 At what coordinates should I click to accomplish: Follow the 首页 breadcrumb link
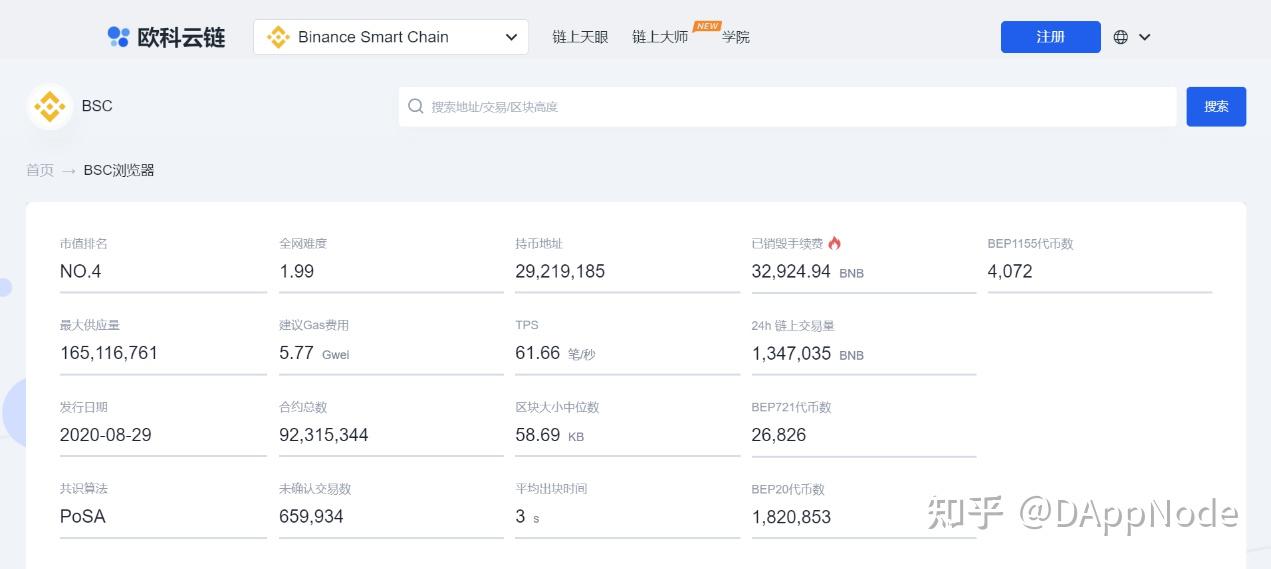tap(40, 170)
